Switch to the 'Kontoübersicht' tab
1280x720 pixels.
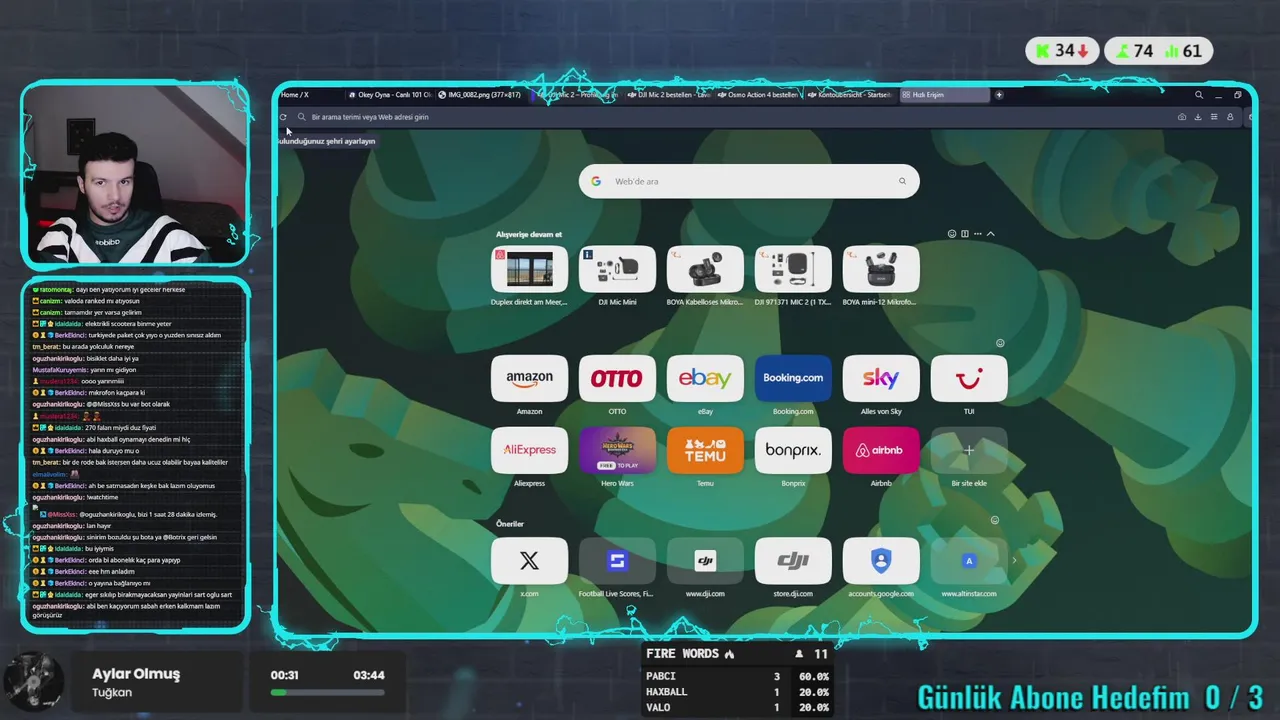tap(850, 95)
